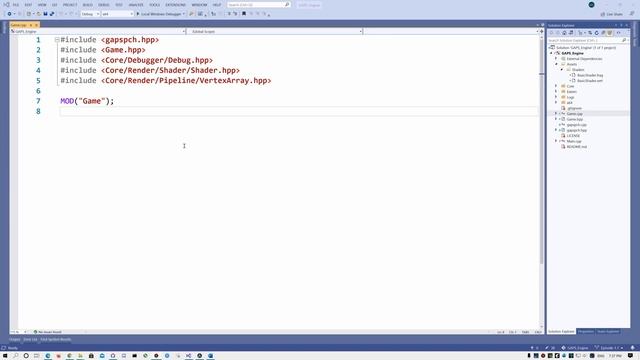This screenshot has width=640, height=360.
Task: Select BasicShader.frag in Solution Explorer
Action: 590,75
